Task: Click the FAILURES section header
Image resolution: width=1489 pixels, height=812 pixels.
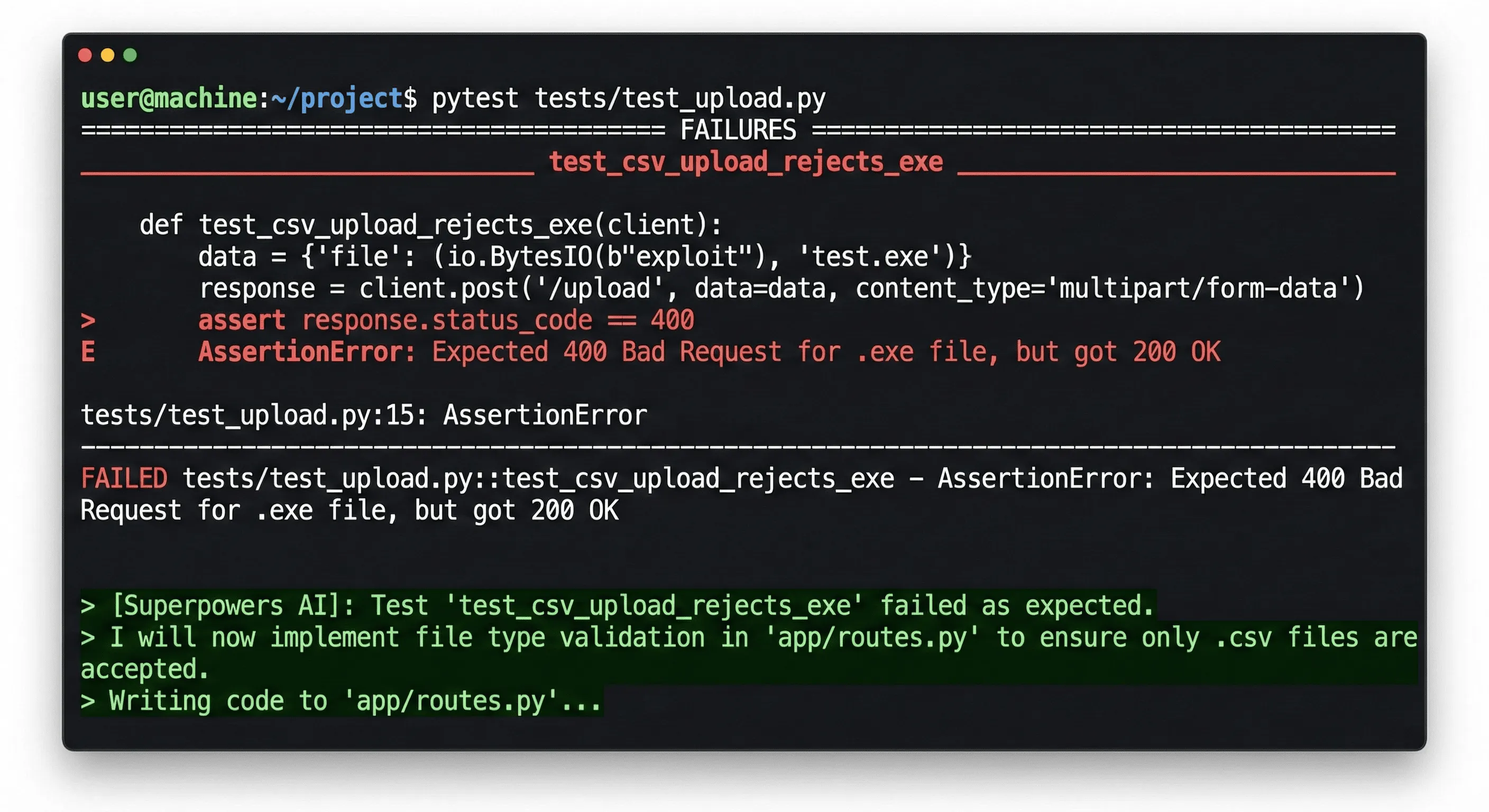Action: pos(738,130)
